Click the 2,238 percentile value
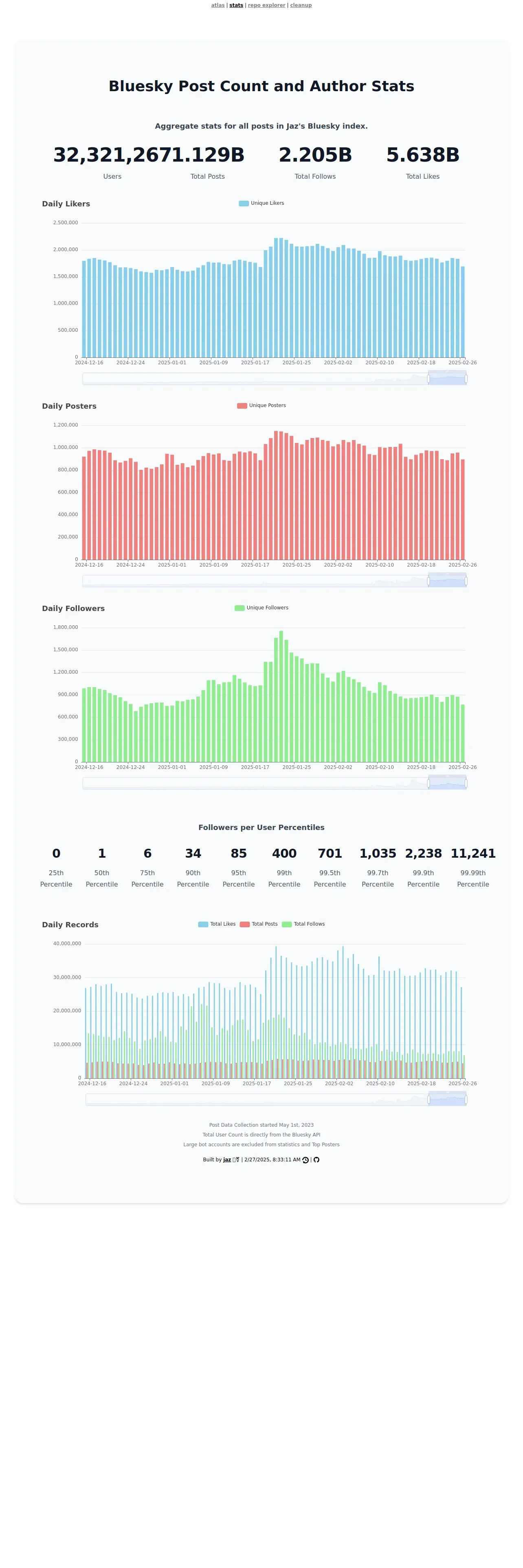Screen dimensions: 523x1568 coord(423,853)
